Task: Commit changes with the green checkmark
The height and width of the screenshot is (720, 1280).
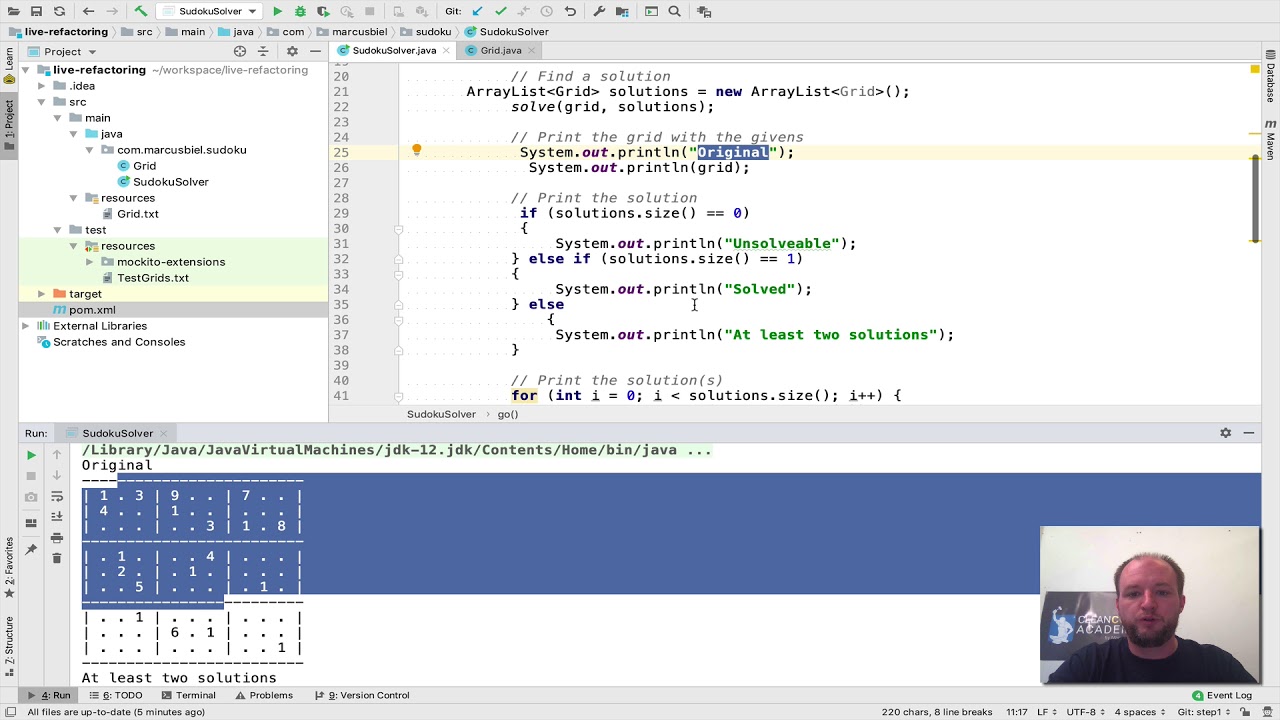Action: click(500, 11)
